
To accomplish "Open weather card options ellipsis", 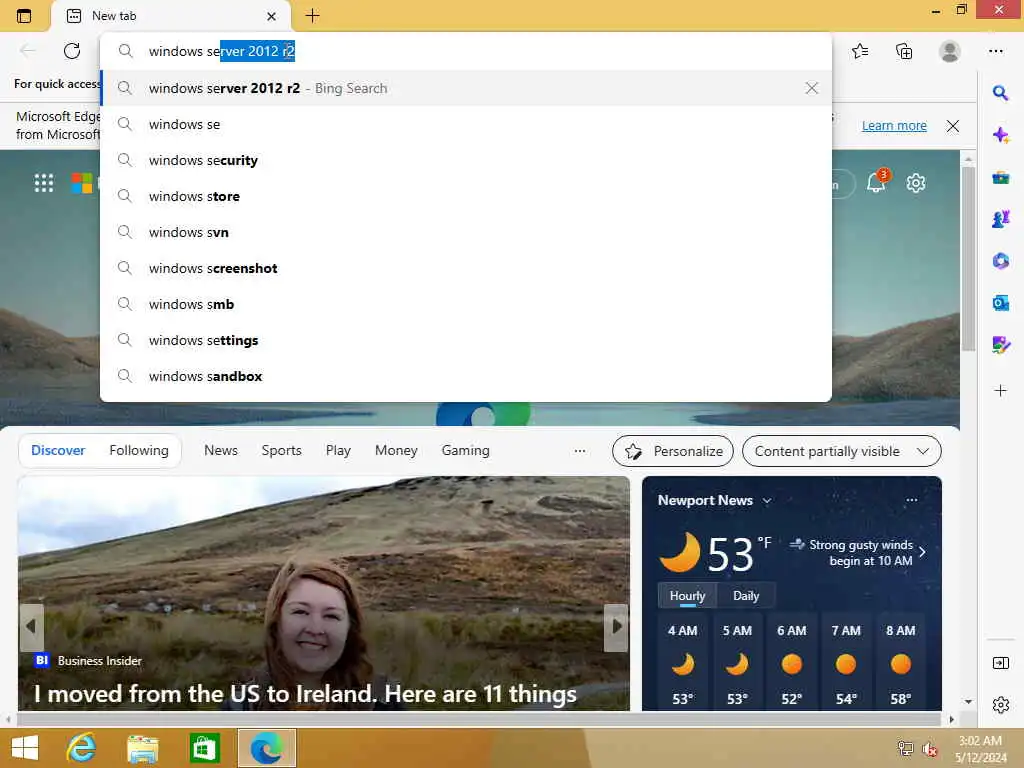I will point(912,500).
